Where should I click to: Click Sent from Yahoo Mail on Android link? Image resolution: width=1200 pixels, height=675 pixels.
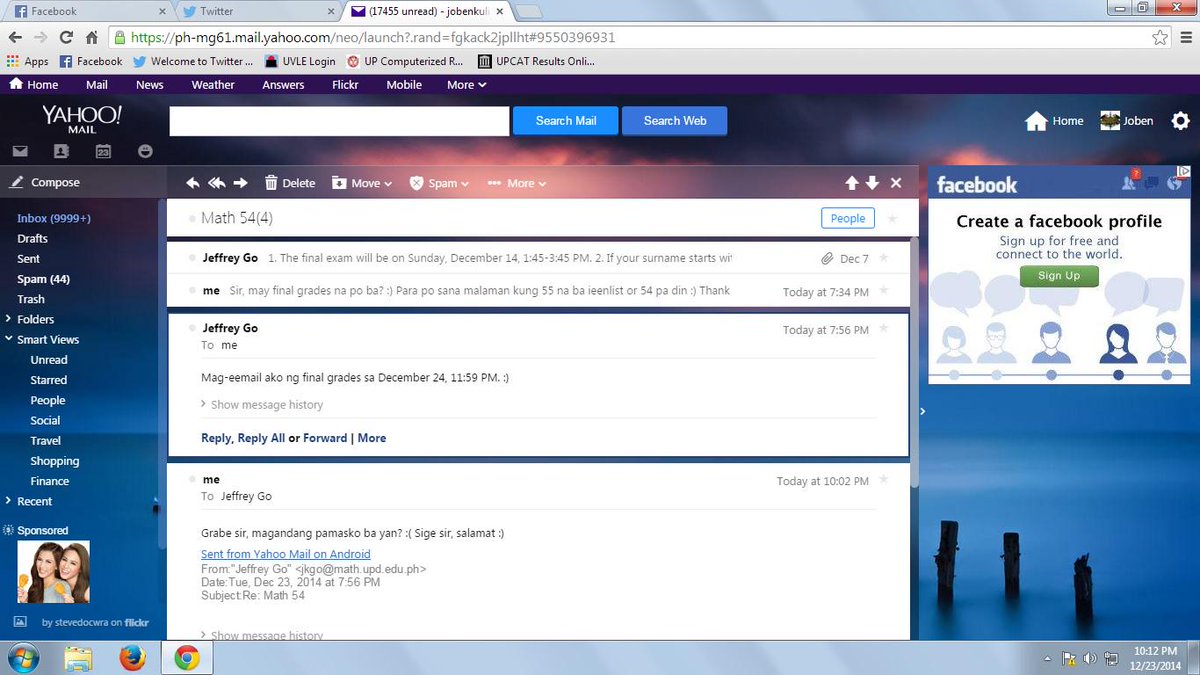286,554
